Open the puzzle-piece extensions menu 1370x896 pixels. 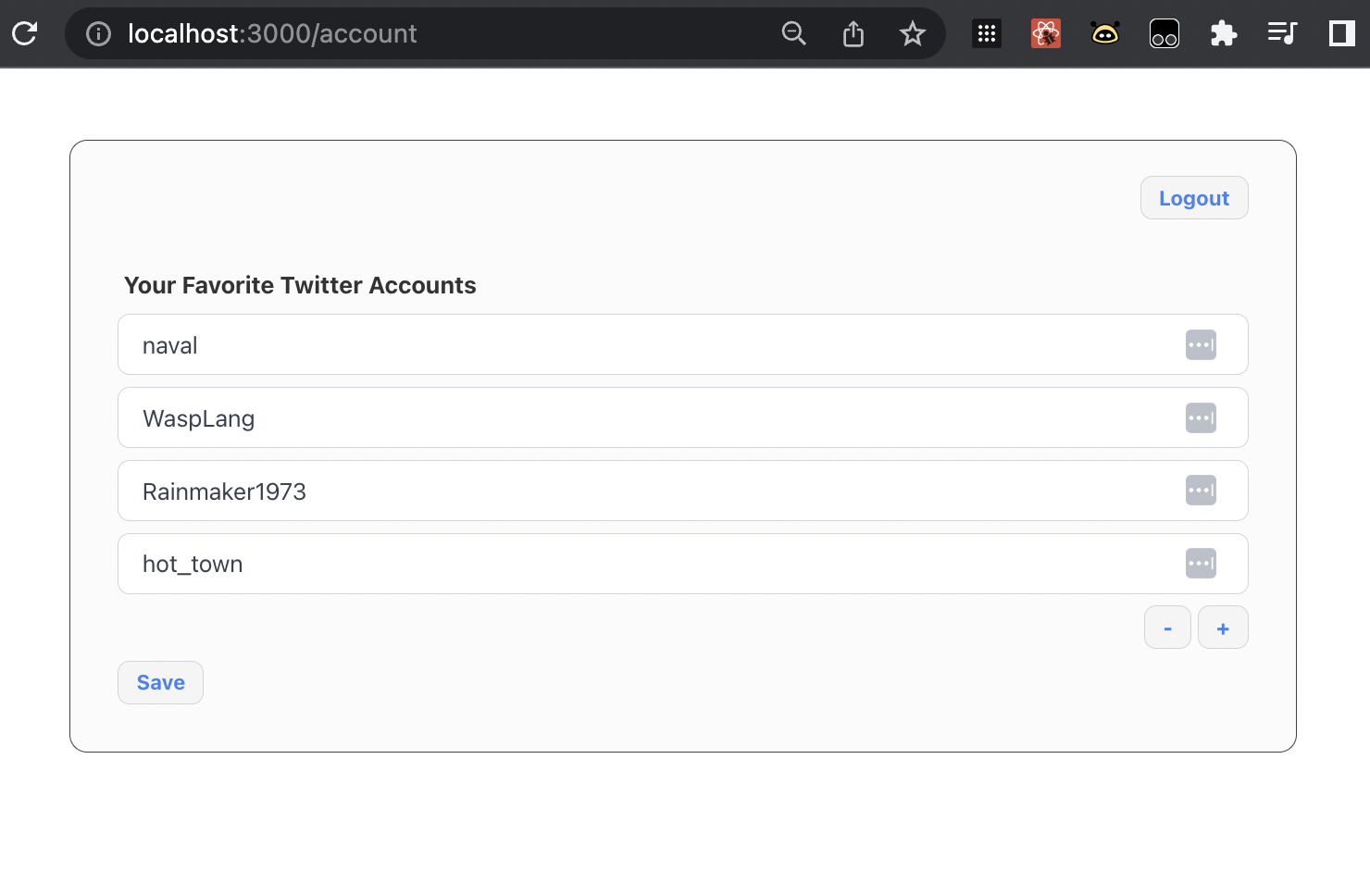(x=1223, y=34)
